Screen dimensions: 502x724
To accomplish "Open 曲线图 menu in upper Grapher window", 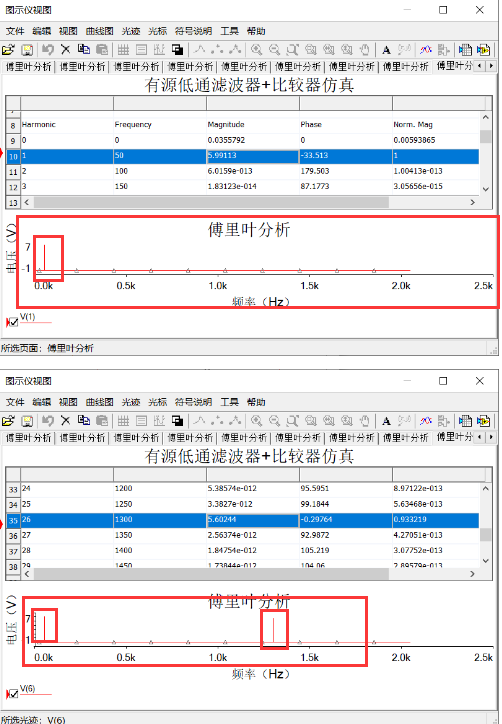I will 99,31.
